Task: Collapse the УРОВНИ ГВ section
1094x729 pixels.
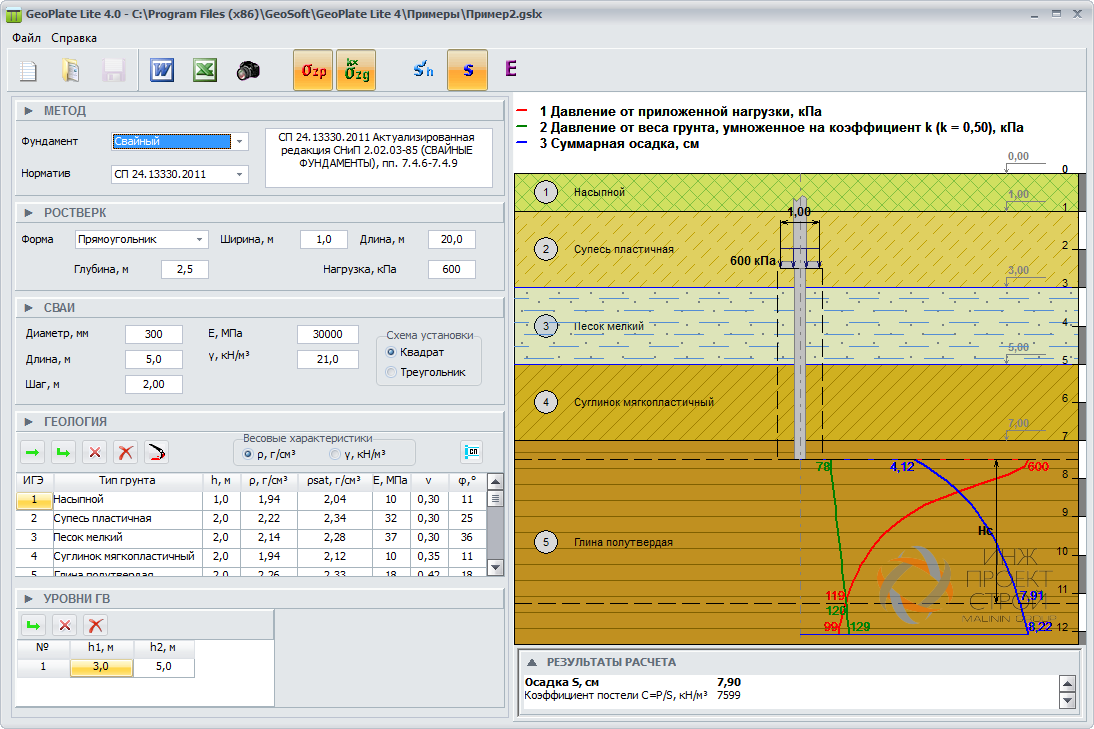Action: [x=29, y=599]
